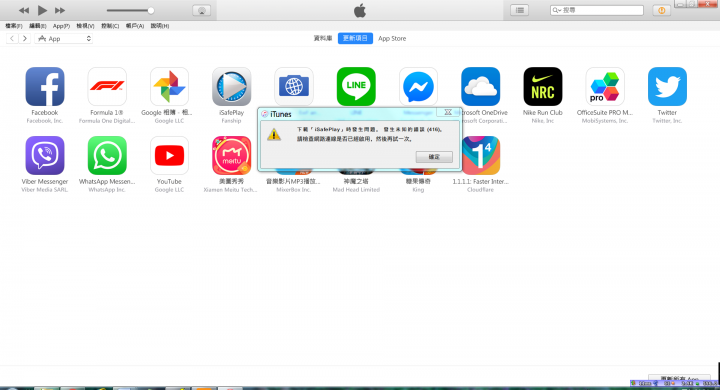Click the AirPlay button in toolbar
Viewport: 720px width, 390px height.
click(201, 11)
